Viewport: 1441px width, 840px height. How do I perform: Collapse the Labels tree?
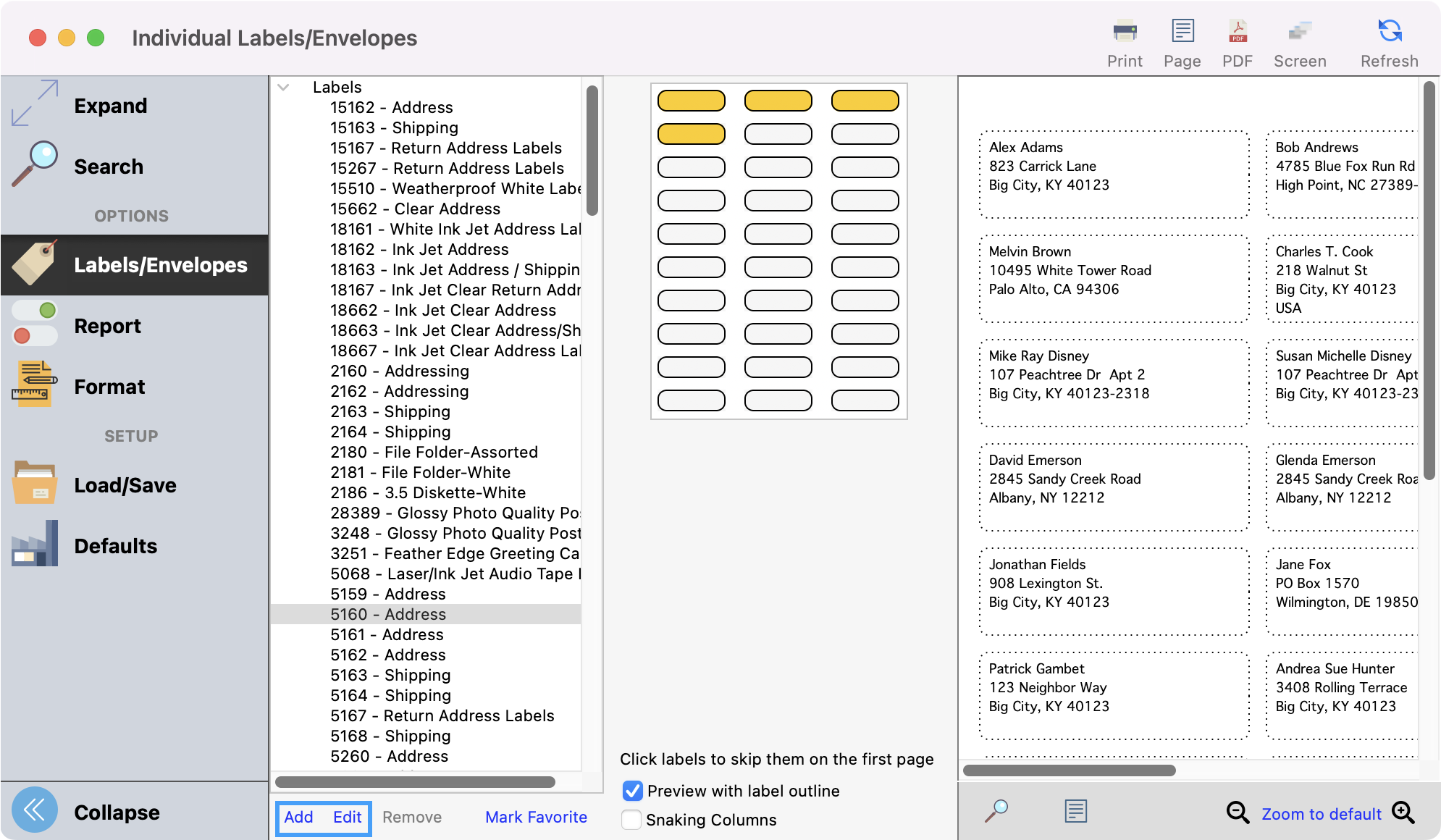(x=284, y=87)
